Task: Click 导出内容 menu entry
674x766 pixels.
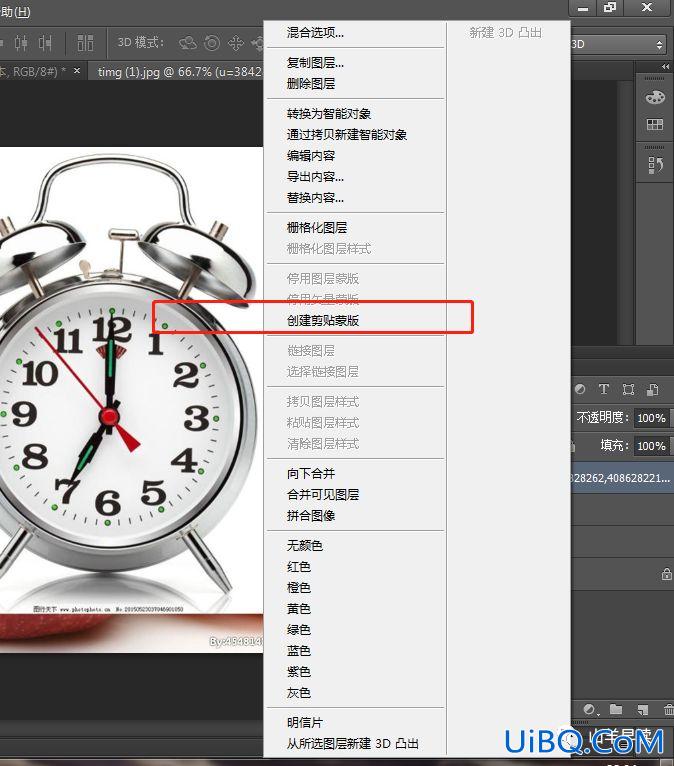Action: click(x=355, y=177)
